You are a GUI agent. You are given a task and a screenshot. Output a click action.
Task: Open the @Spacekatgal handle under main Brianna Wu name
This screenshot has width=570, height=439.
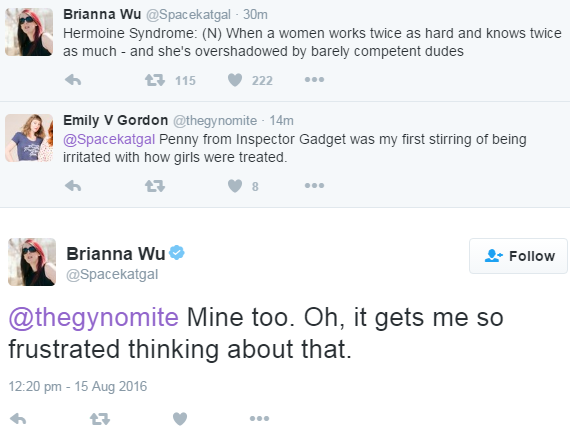(112, 274)
